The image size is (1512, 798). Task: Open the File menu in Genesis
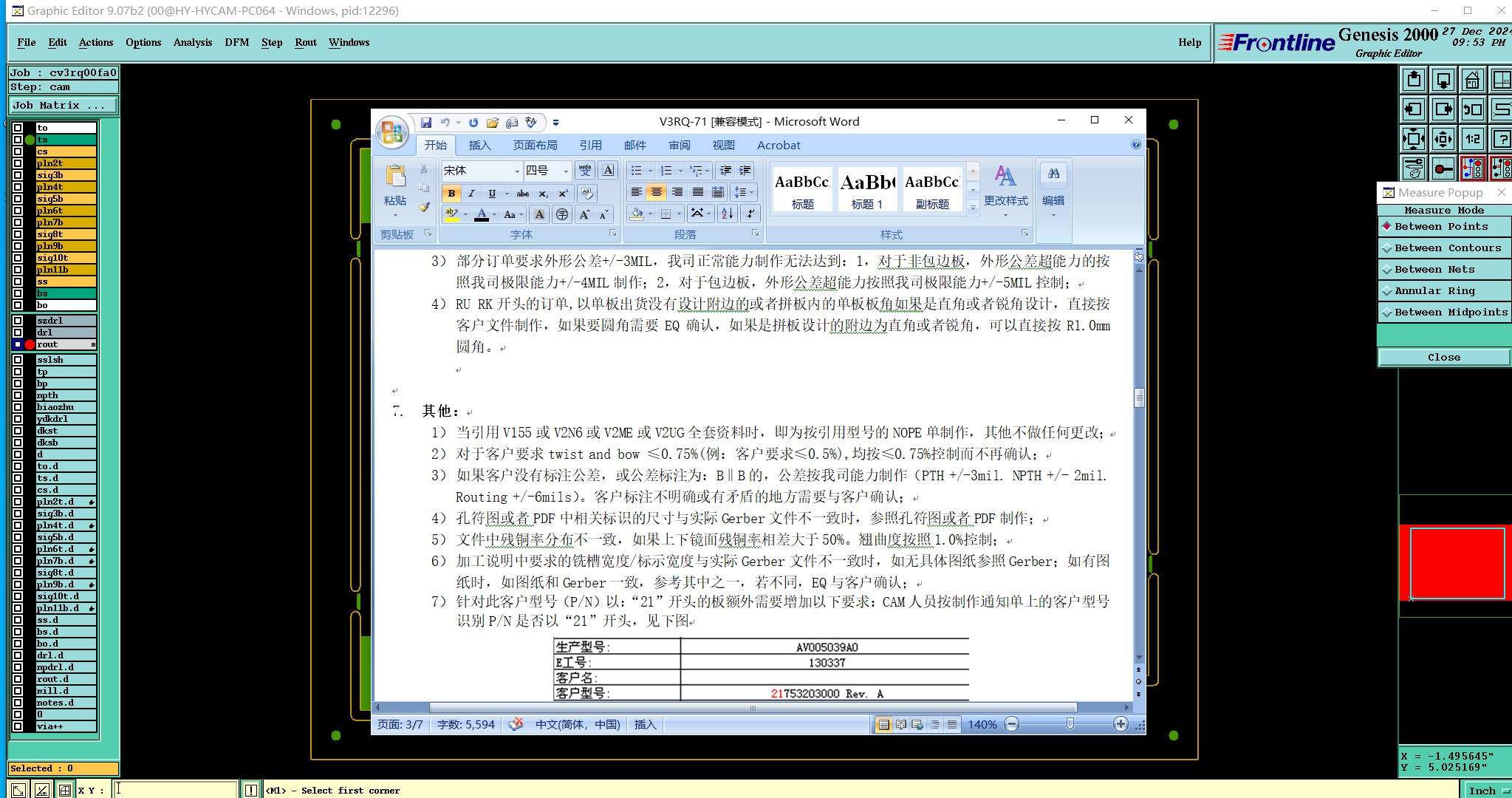[x=26, y=42]
